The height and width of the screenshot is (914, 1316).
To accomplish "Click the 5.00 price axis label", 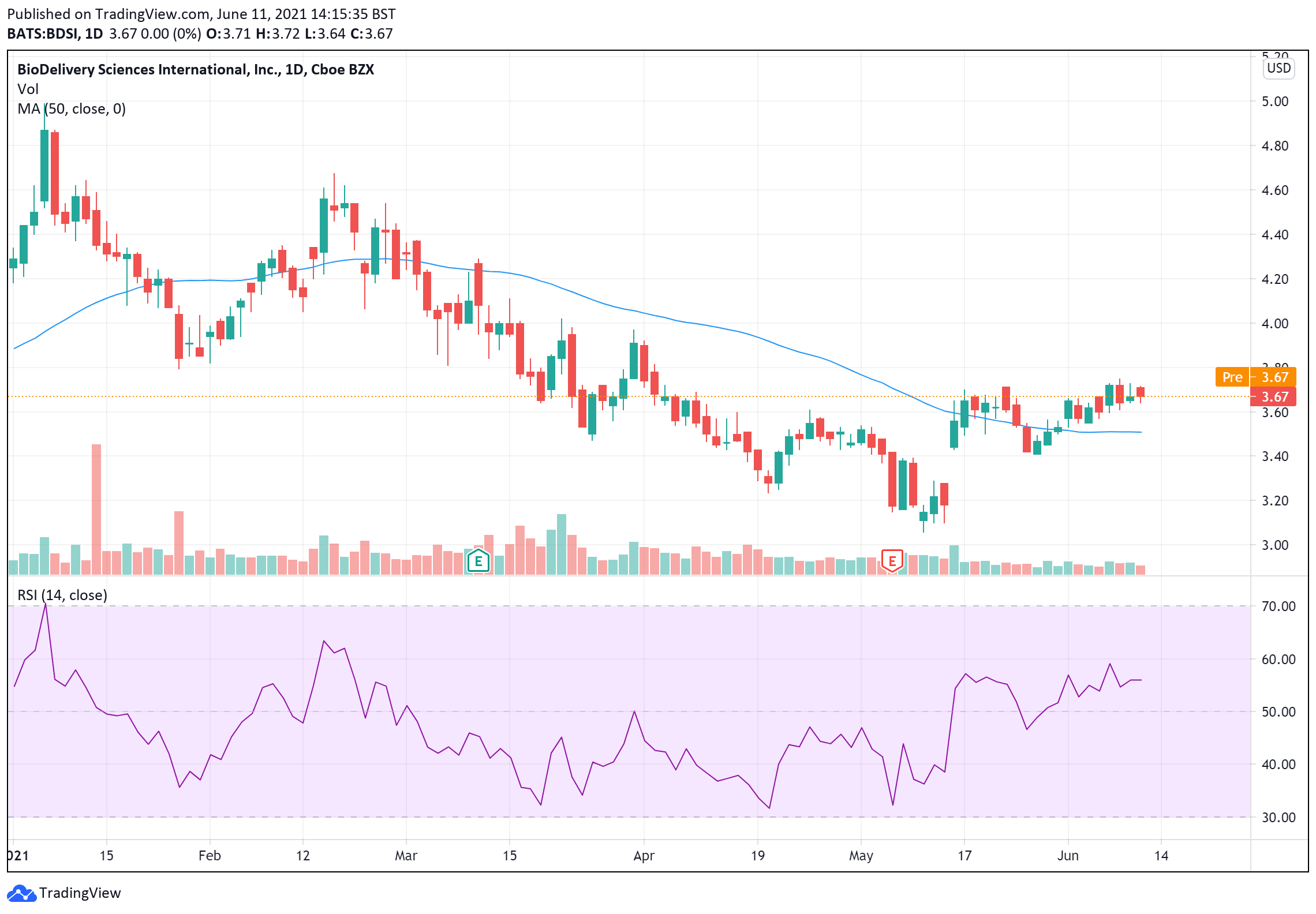I will [x=1274, y=102].
